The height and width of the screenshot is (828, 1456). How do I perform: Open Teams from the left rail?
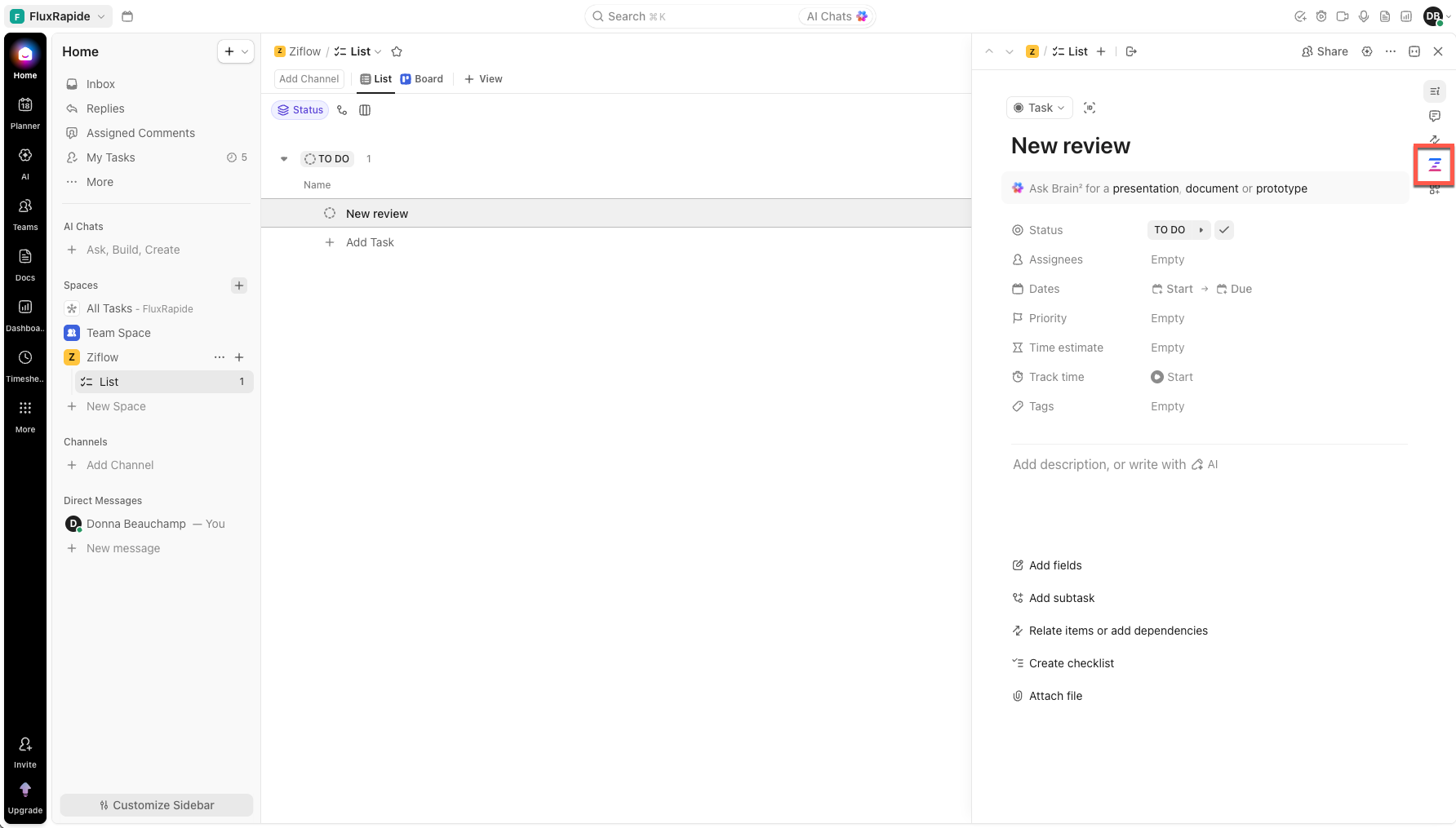(x=25, y=214)
